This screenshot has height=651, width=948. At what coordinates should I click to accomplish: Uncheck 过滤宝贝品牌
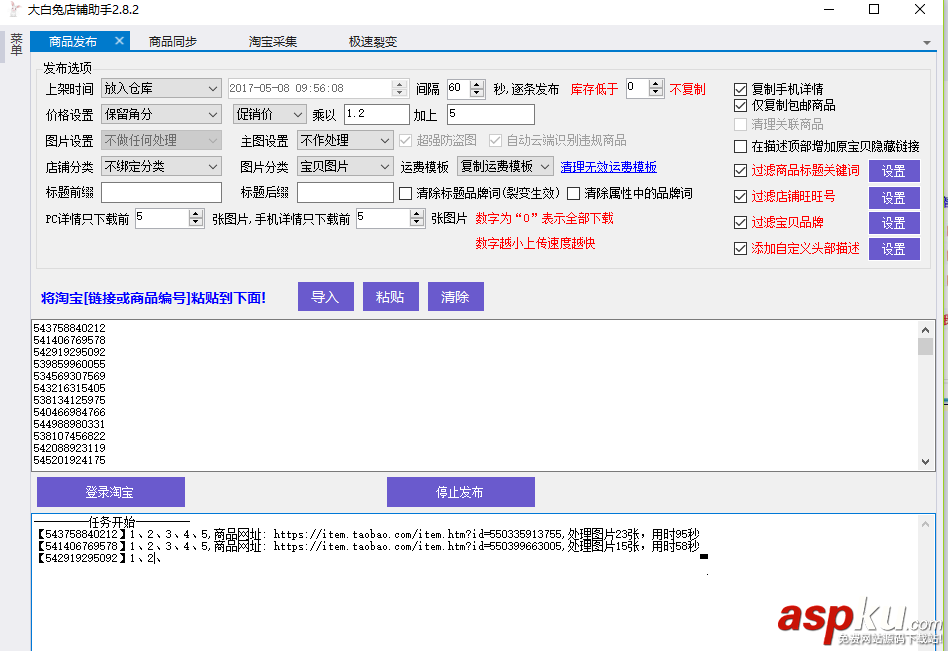pyautogui.click(x=739, y=222)
